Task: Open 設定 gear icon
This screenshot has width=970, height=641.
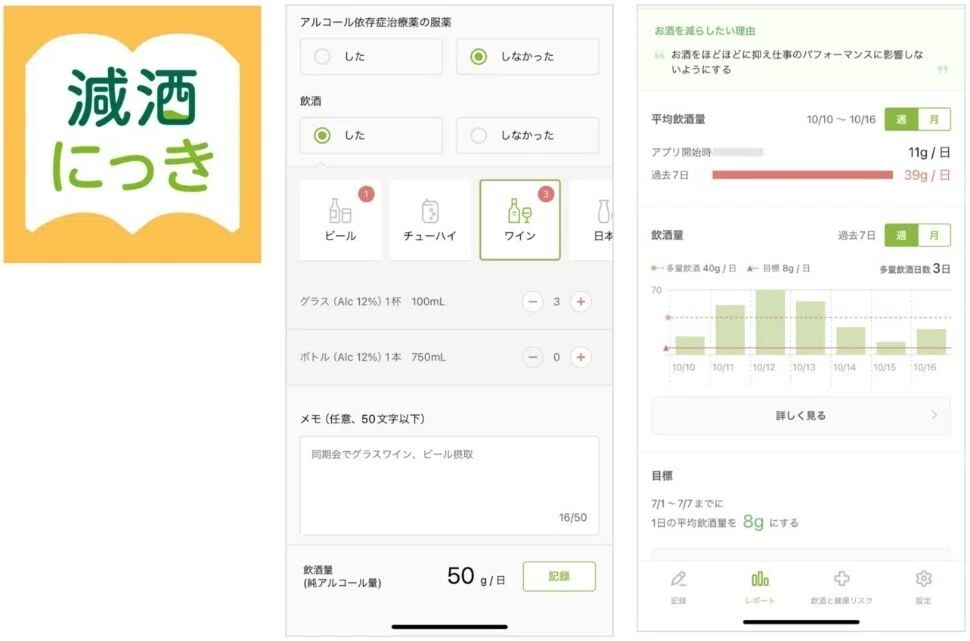Action: point(923,579)
